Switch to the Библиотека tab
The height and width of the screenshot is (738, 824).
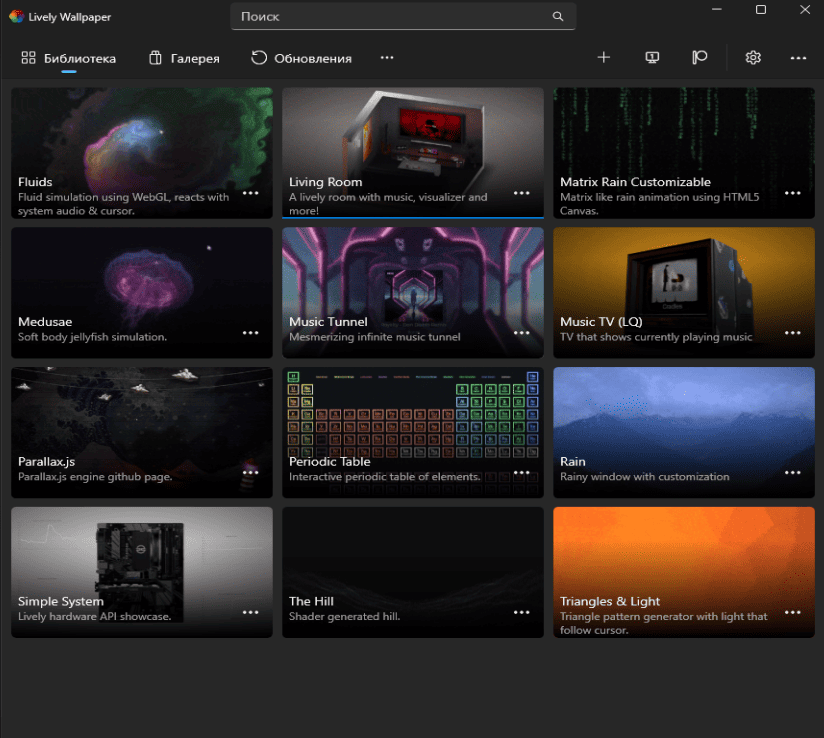[x=69, y=58]
